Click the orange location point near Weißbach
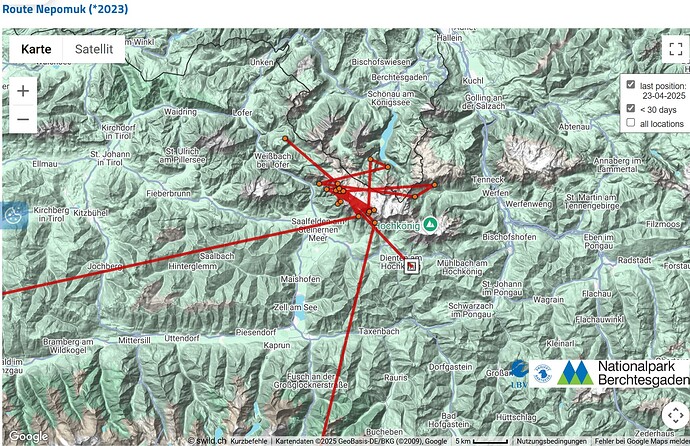The height and width of the screenshot is (446, 690). 285,139
